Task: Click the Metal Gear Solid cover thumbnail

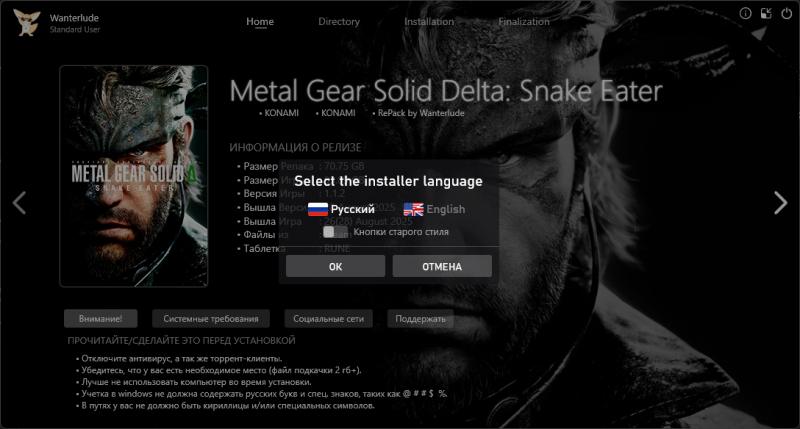Action: click(134, 176)
